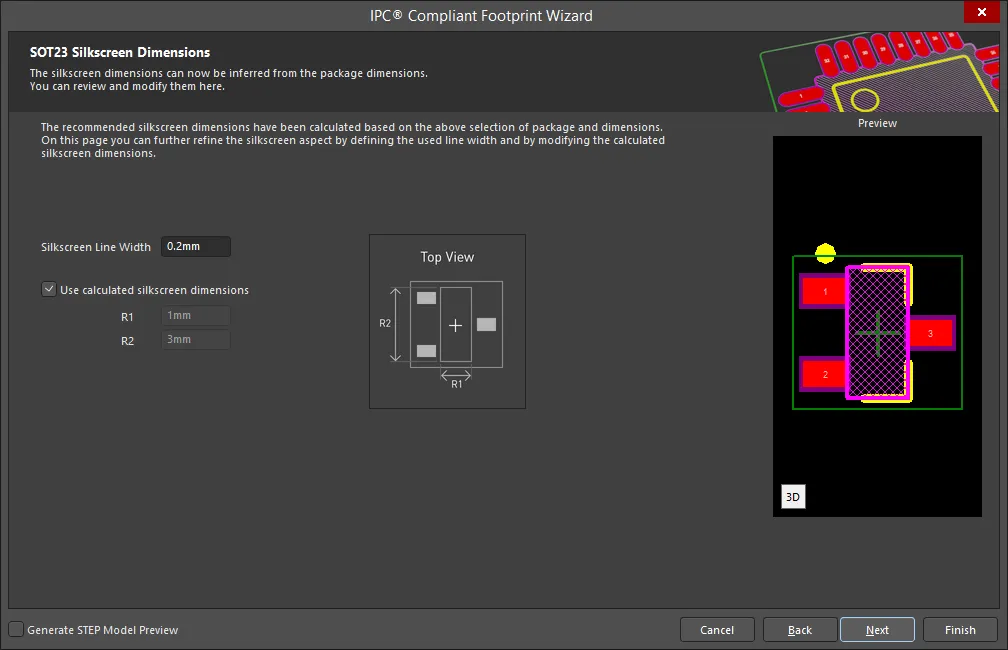Screen dimensions: 1008x650
Task: Click the yellow pin-1 marker dot in preview
Action: 825,253
